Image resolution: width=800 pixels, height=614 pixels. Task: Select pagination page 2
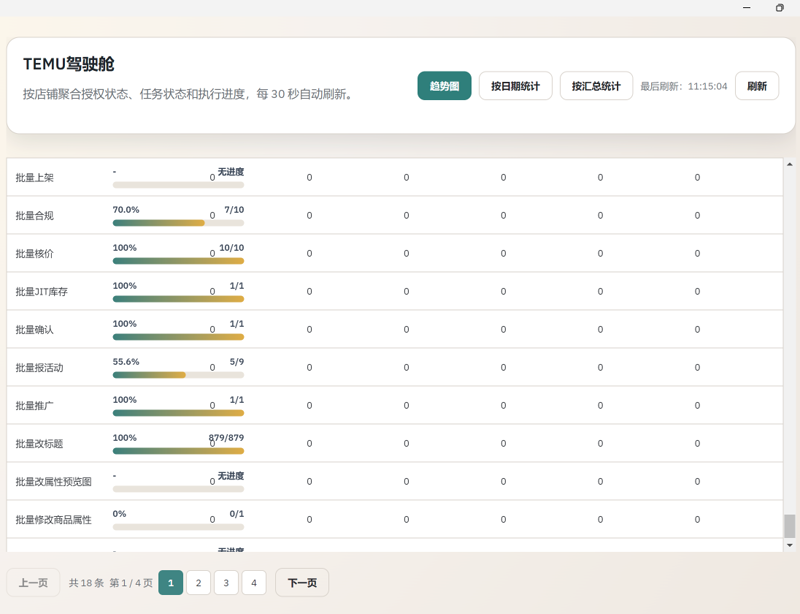198,582
